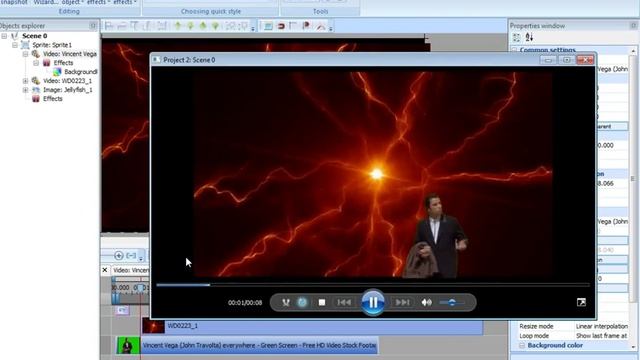Click the corner guide tool beside magnet
This screenshot has width=640, height=360.
point(293,26)
